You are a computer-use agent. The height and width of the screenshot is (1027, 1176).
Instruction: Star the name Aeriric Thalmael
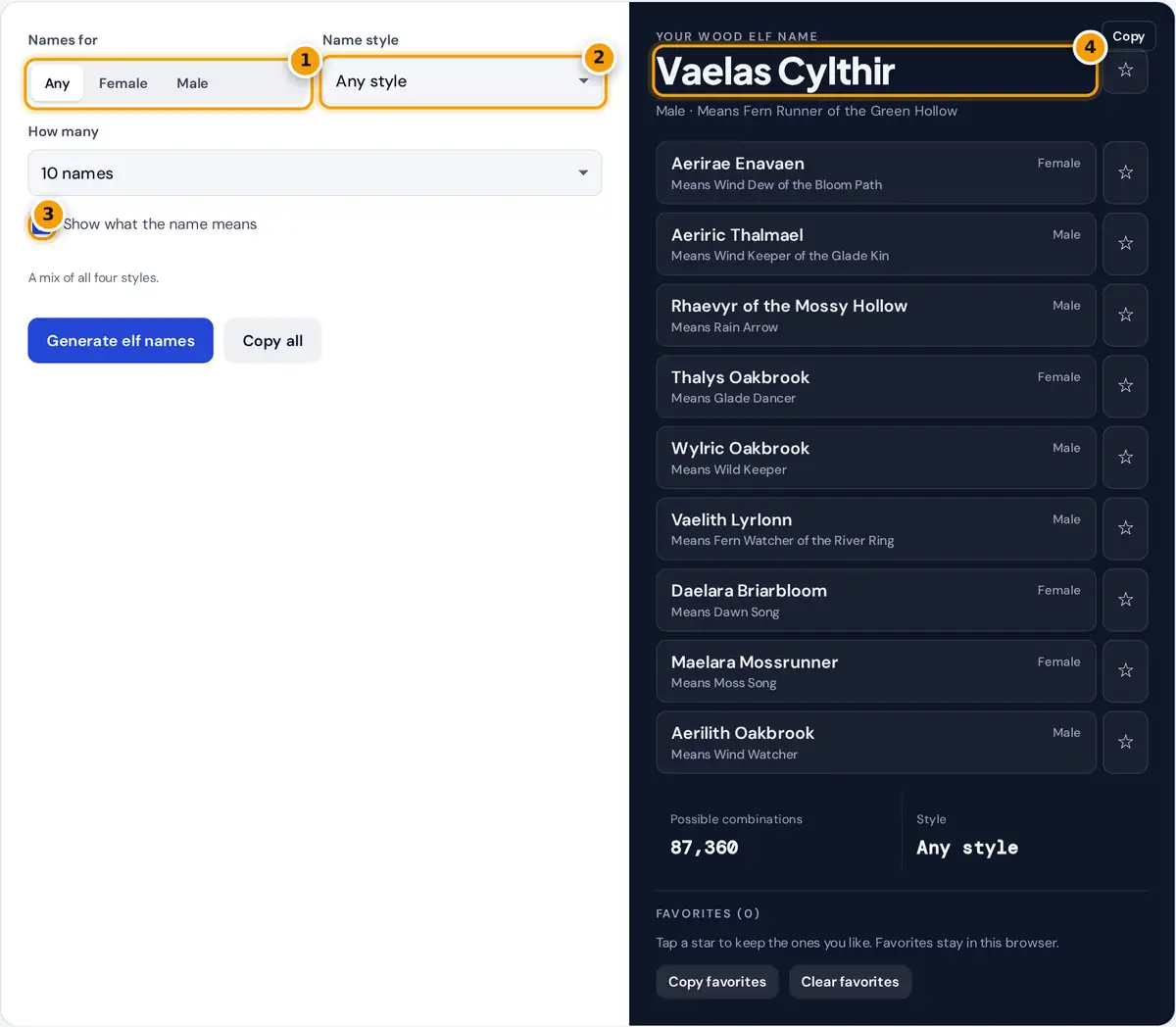tap(1125, 244)
